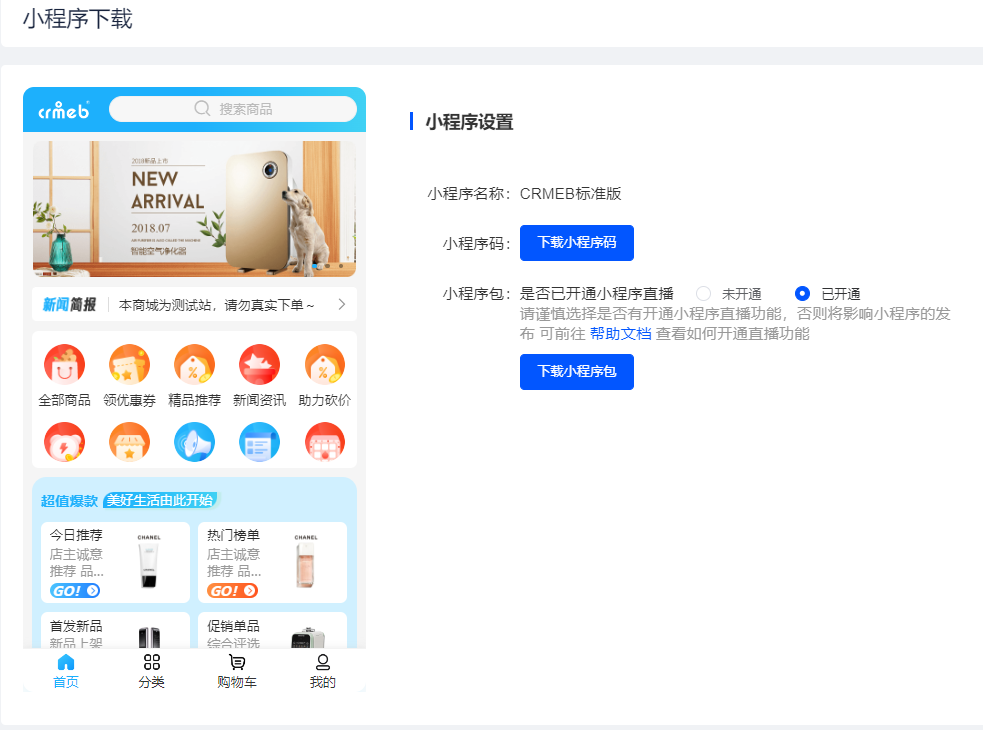The image size is (983, 730).
Task: Switch to the 分类 category tab
Action: click(152, 671)
